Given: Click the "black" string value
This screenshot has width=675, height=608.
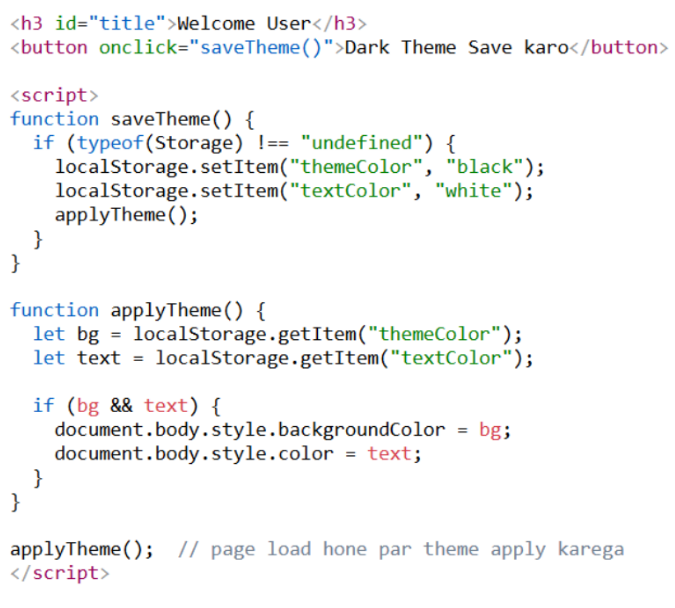Looking at the screenshot, I should pyautogui.click(x=485, y=167).
